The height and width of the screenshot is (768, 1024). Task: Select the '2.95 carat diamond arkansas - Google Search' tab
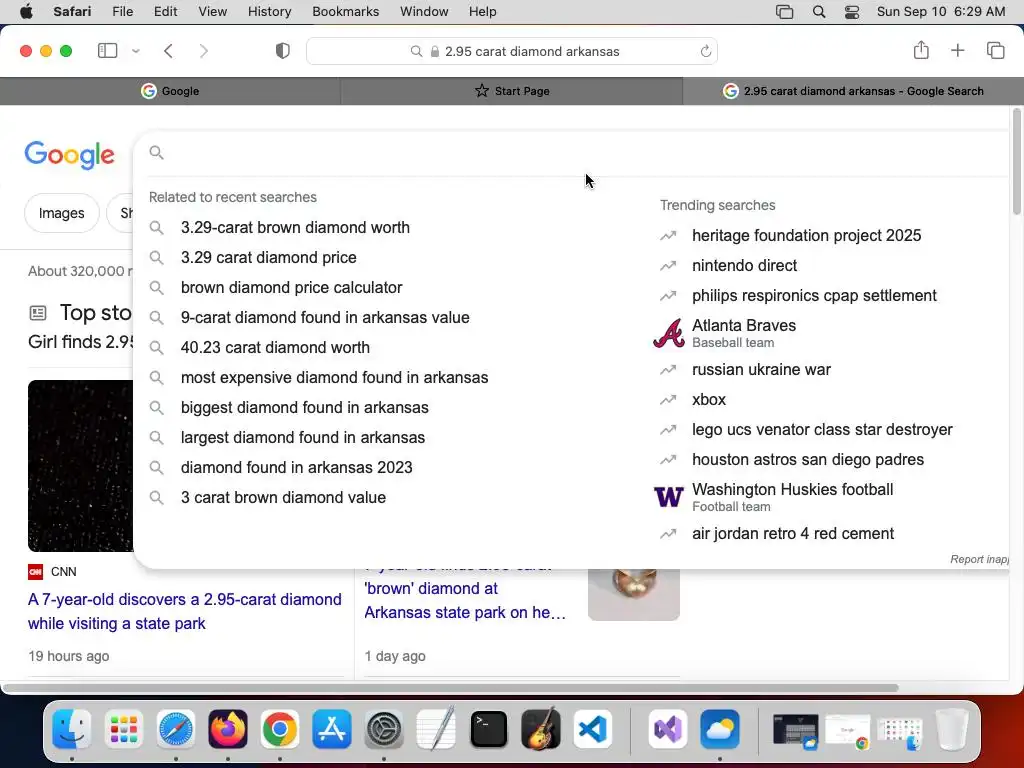(x=853, y=91)
